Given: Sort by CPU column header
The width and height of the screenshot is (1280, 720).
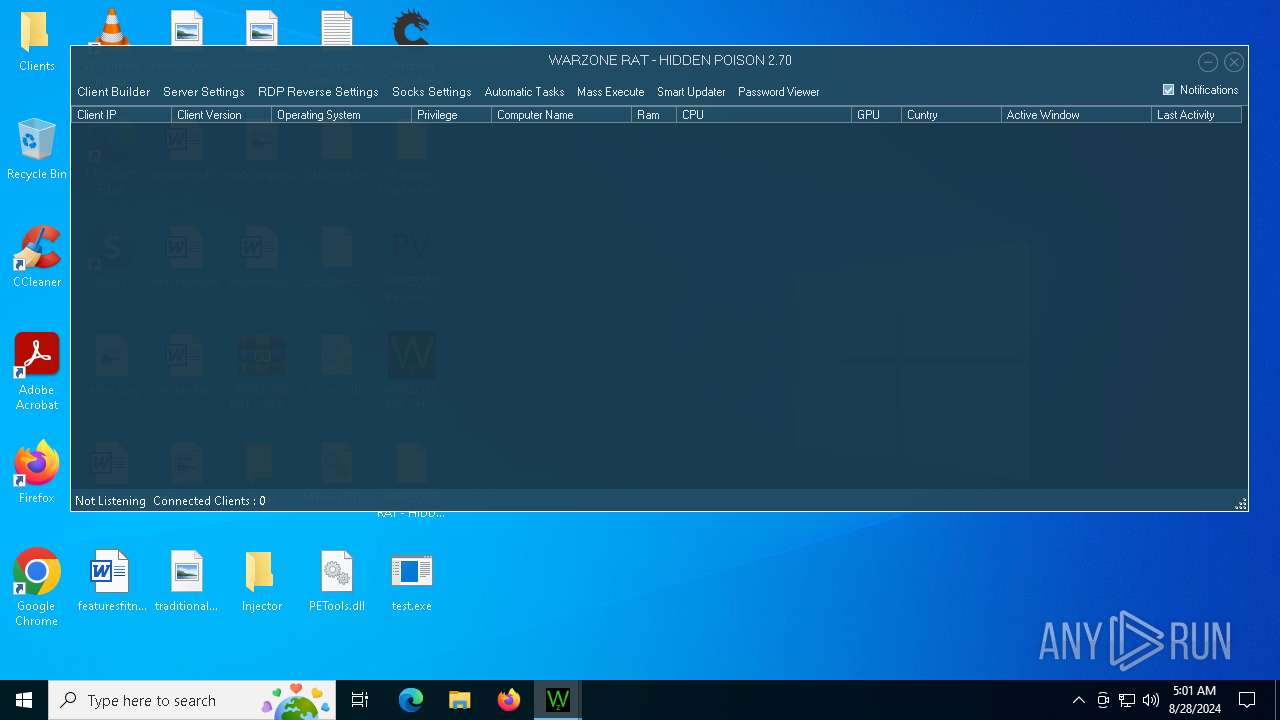Looking at the screenshot, I should (764, 115).
